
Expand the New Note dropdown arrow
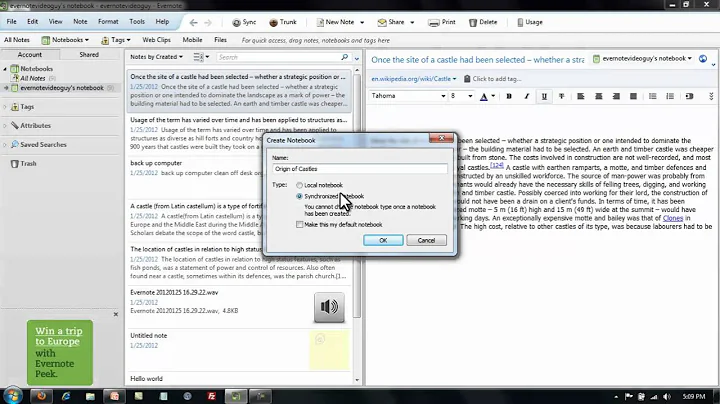362,22
